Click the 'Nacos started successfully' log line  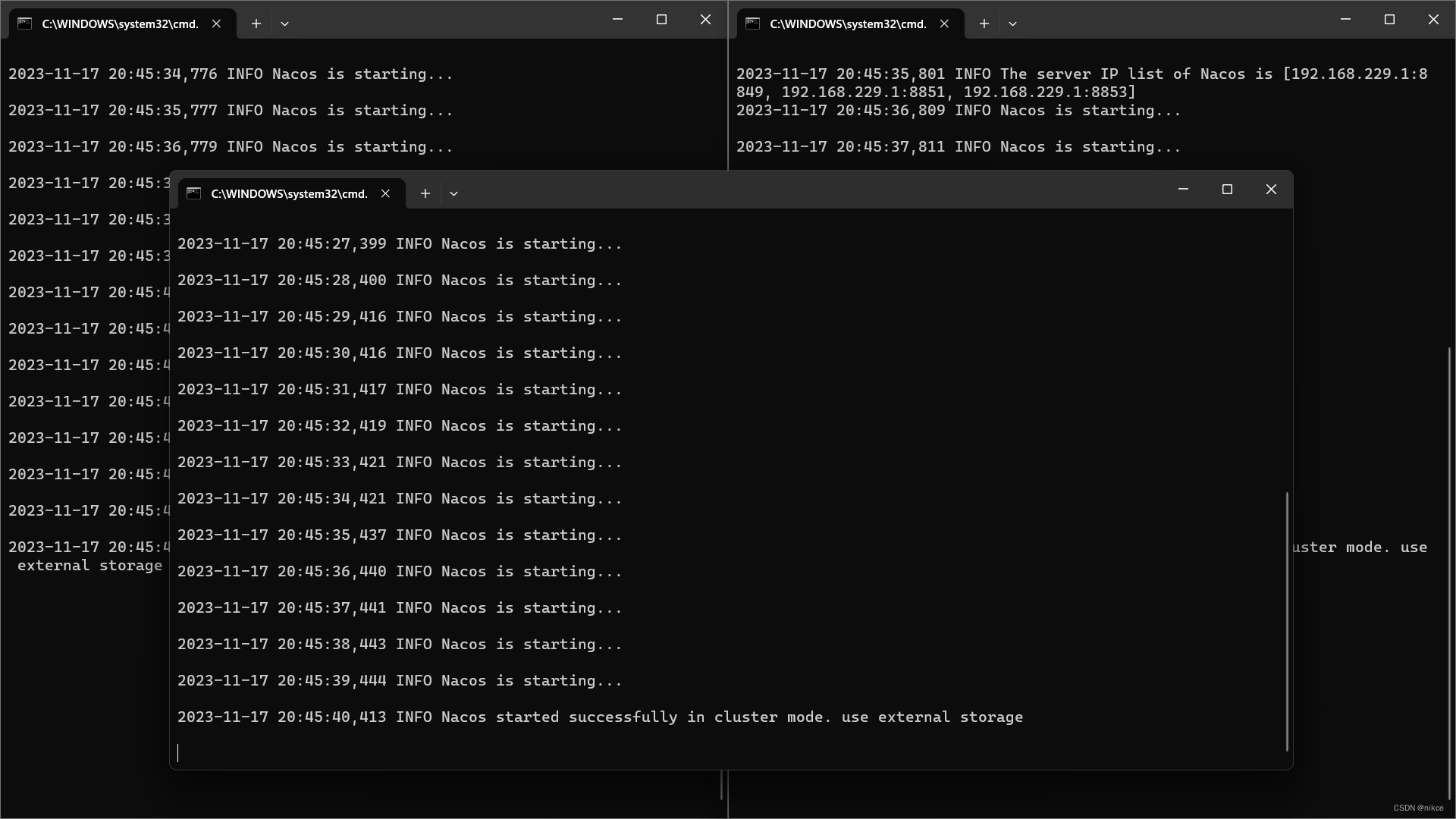point(599,717)
